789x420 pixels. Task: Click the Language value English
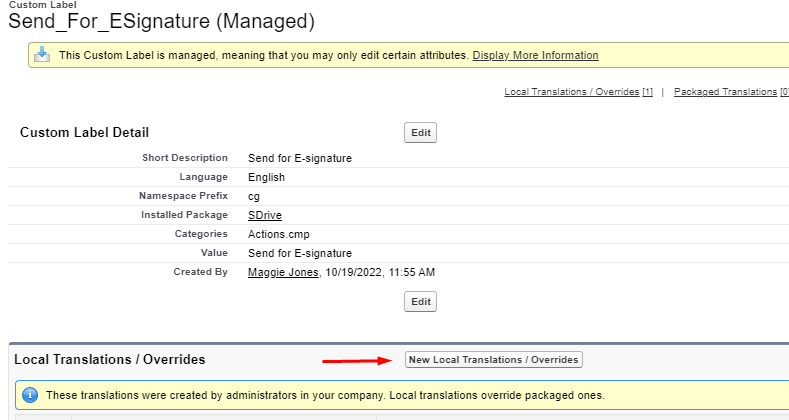(x=266, y=177)
